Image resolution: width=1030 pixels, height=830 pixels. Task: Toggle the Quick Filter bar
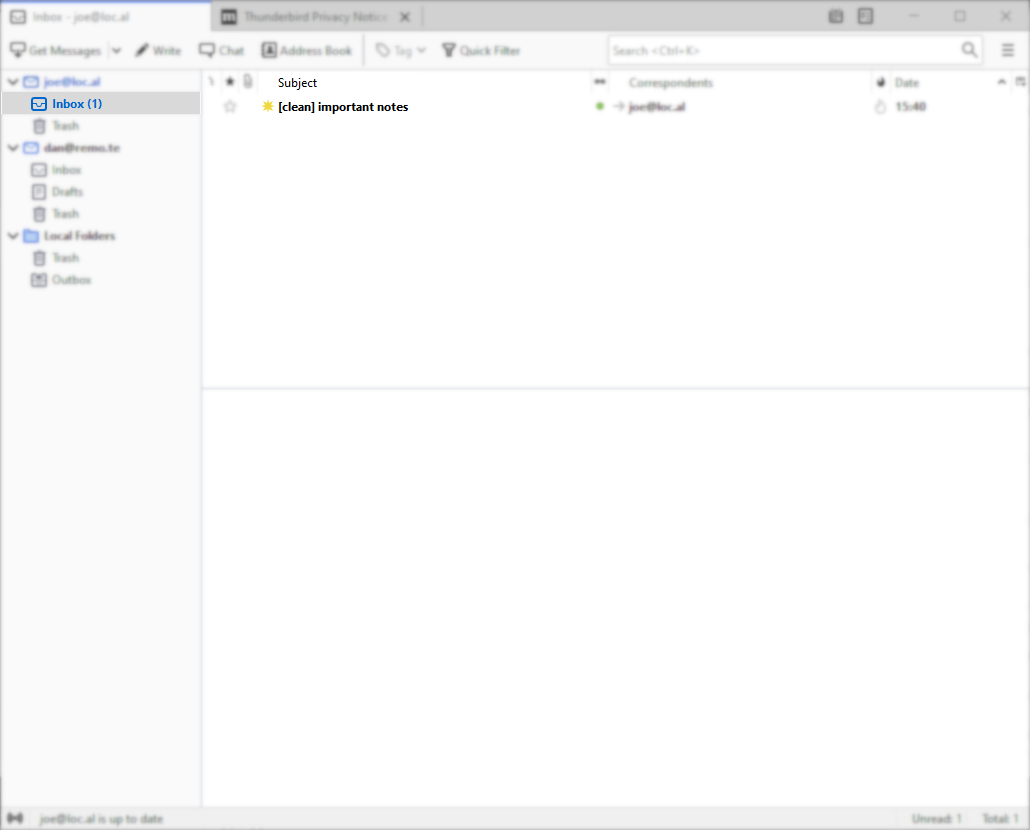[x=481, y=51]
